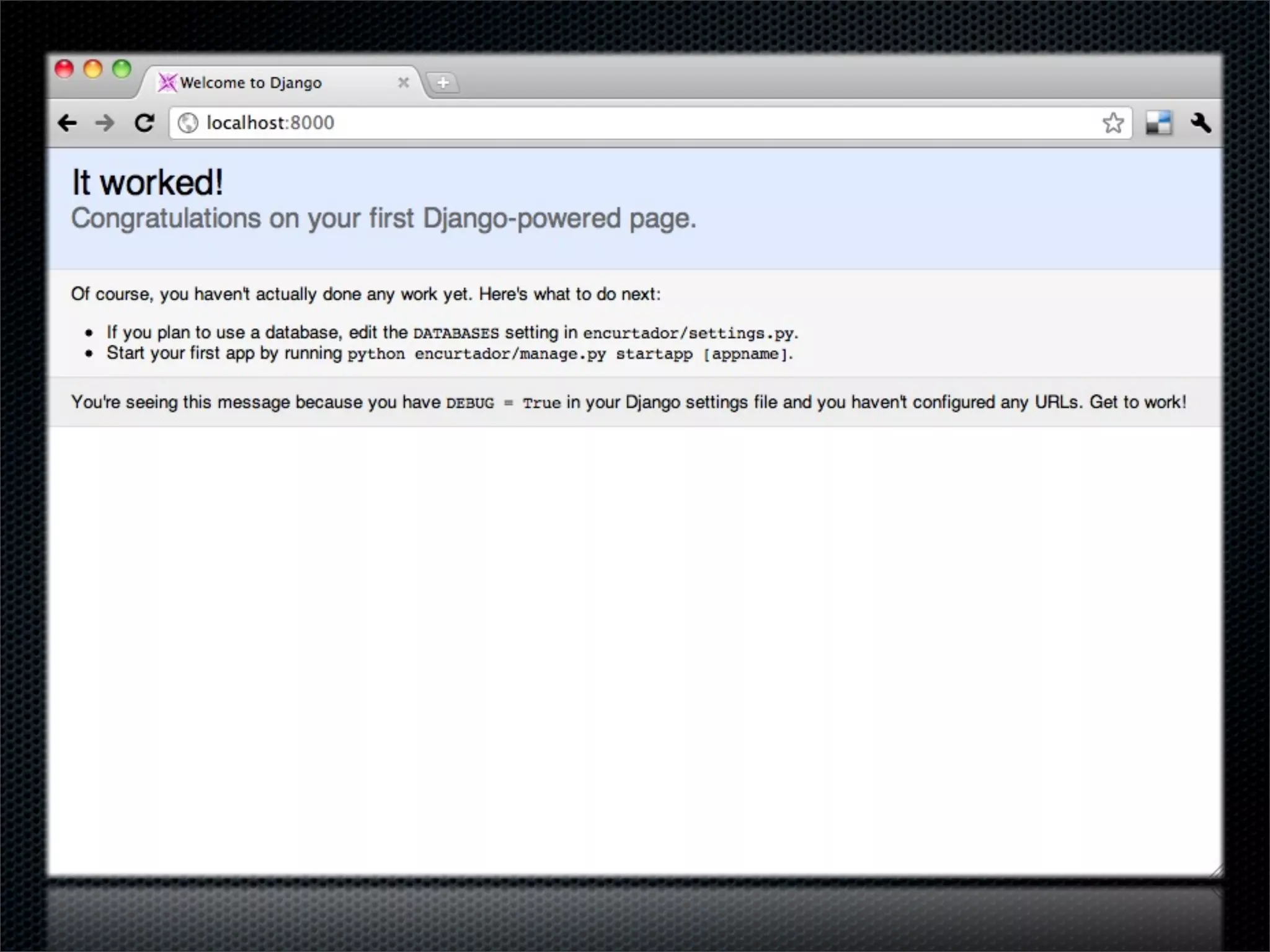The height and width of the screenshot is (952, 1270).
Task: Click the "Here's what to do next" sentence
Action: pyautogui.click(x=570, y=294)
